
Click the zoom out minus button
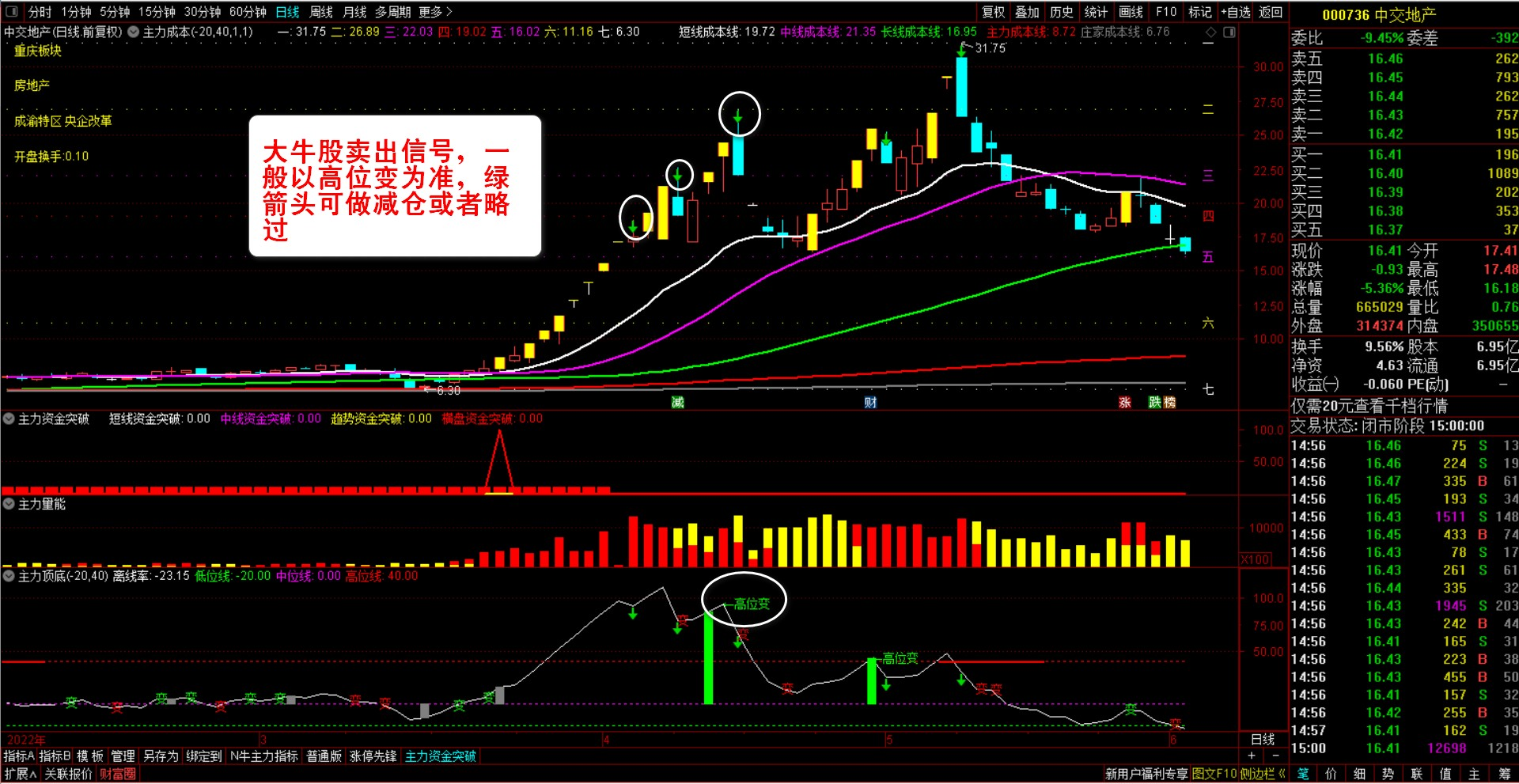point(1275,756)
